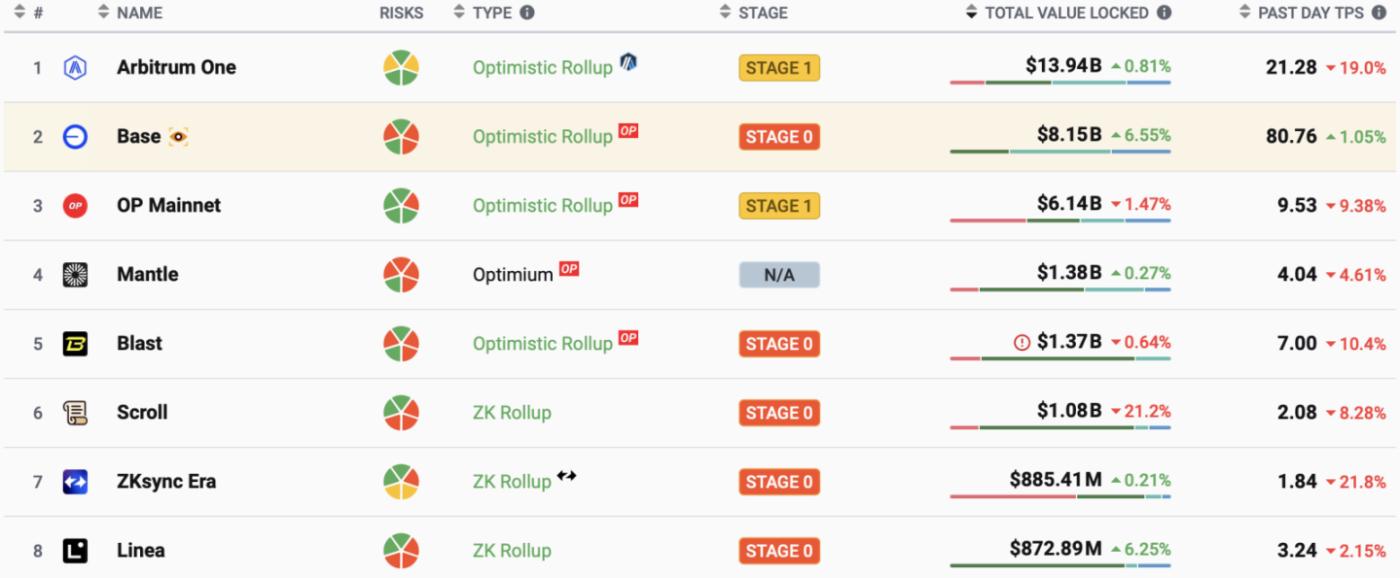Click the Blast yellow logo icon
The image size is (1400, 578).
click(x=75, y=344)
